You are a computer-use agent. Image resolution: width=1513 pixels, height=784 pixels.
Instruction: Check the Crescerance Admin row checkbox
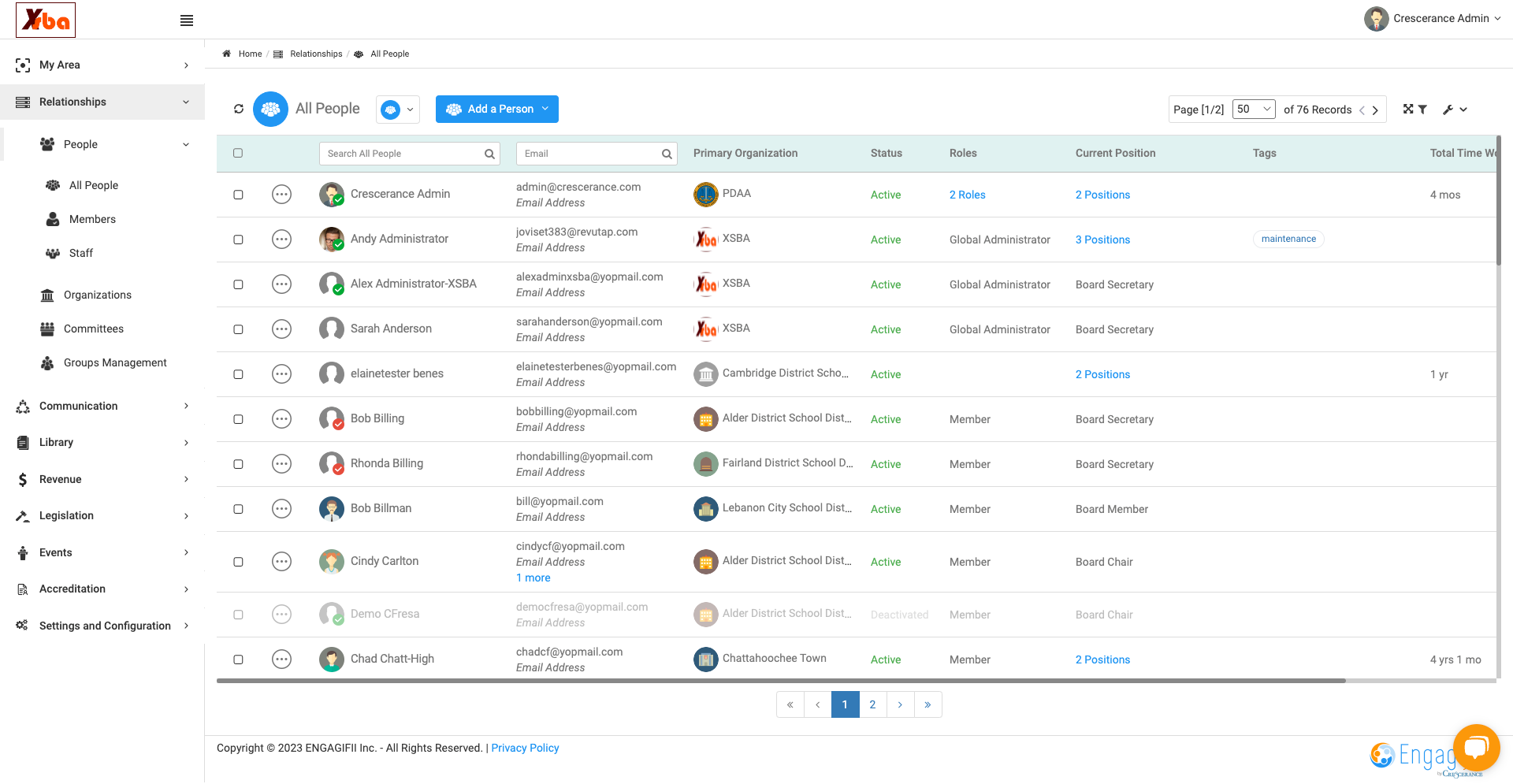[x=238, y=195]
